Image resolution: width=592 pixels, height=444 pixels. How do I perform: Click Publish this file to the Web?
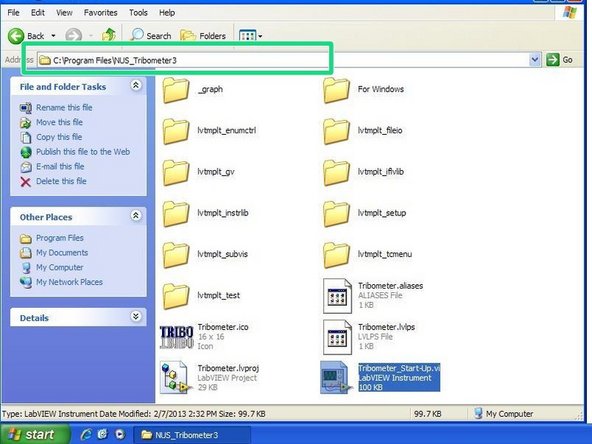click(83, 152)
